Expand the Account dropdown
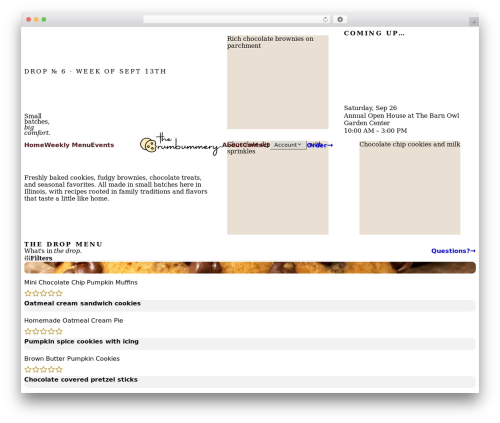Viewport: 500px width, 423px height. click(x=288, y=145)
